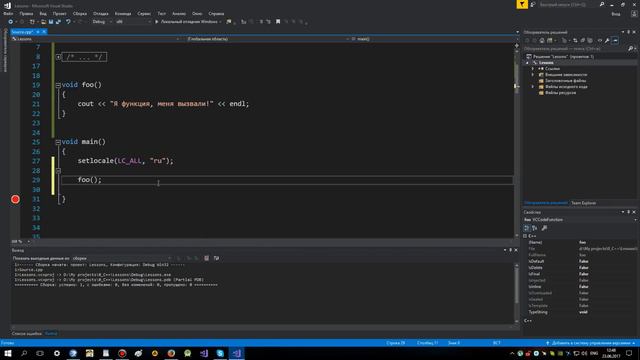Open Windows Start menu
The image size is (640, 360).
[x=8, y=353]
